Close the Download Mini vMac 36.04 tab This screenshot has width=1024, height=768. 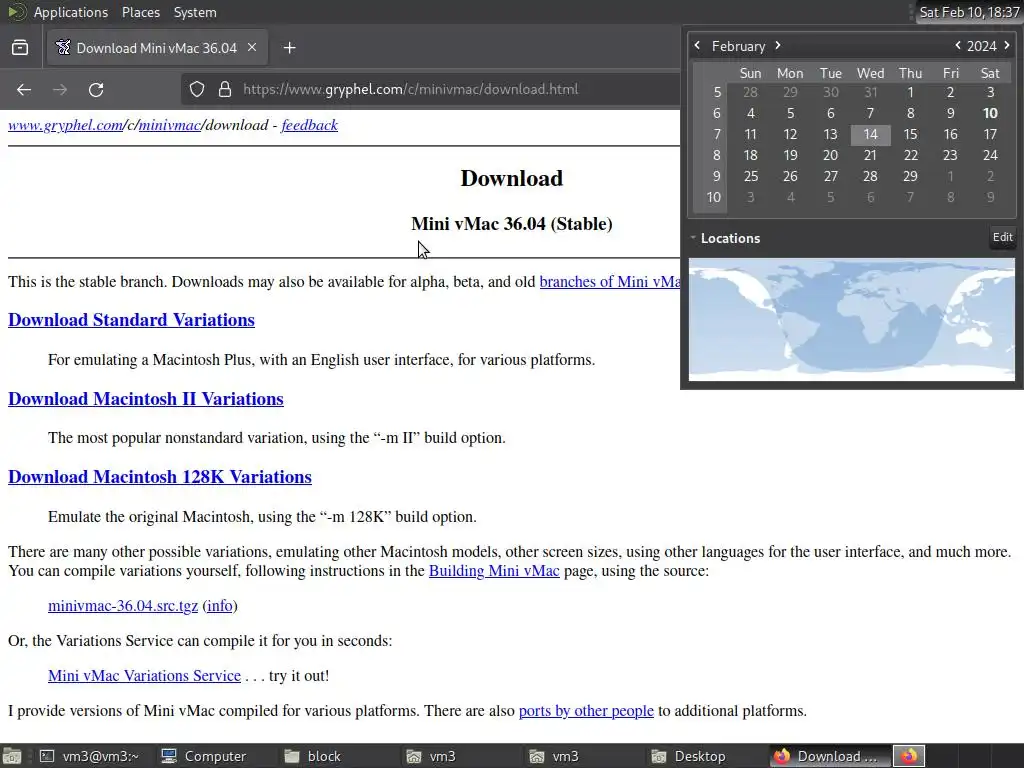(252, 48)
